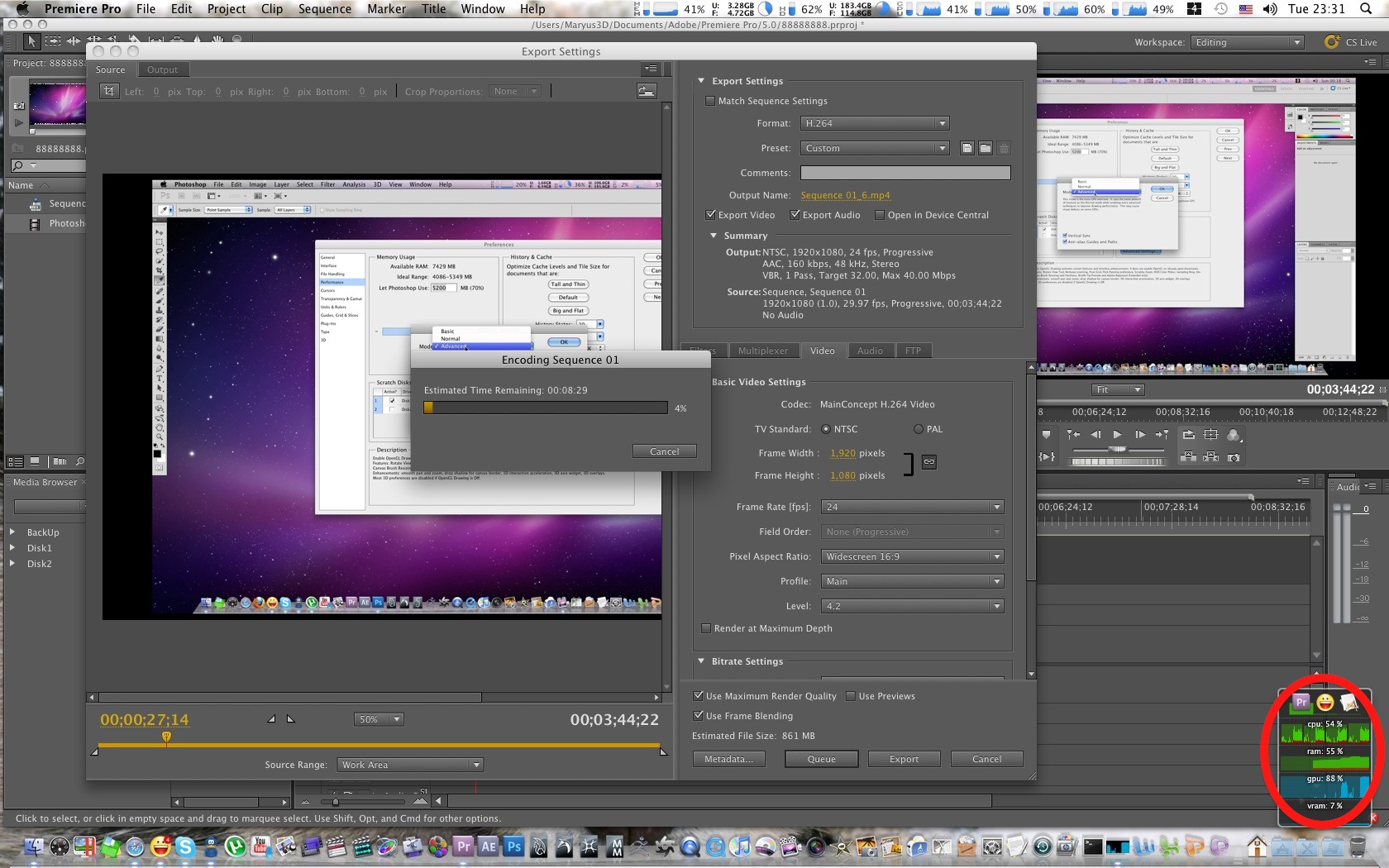The width and height of the screenshot is (1389, 868).
Task: Uncheck the Export Audio checkbox
Action: 795,215
